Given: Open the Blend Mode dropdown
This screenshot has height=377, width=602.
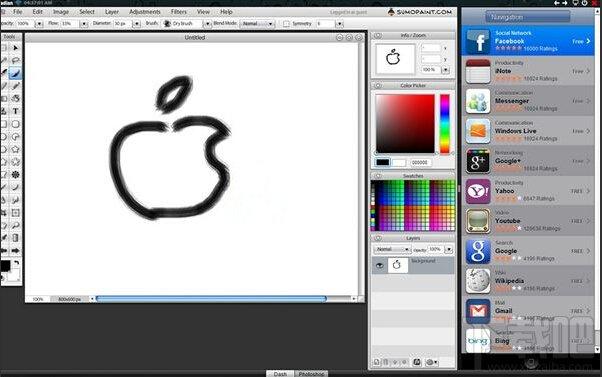Looking at the screenshot, I should pos(257,24).
